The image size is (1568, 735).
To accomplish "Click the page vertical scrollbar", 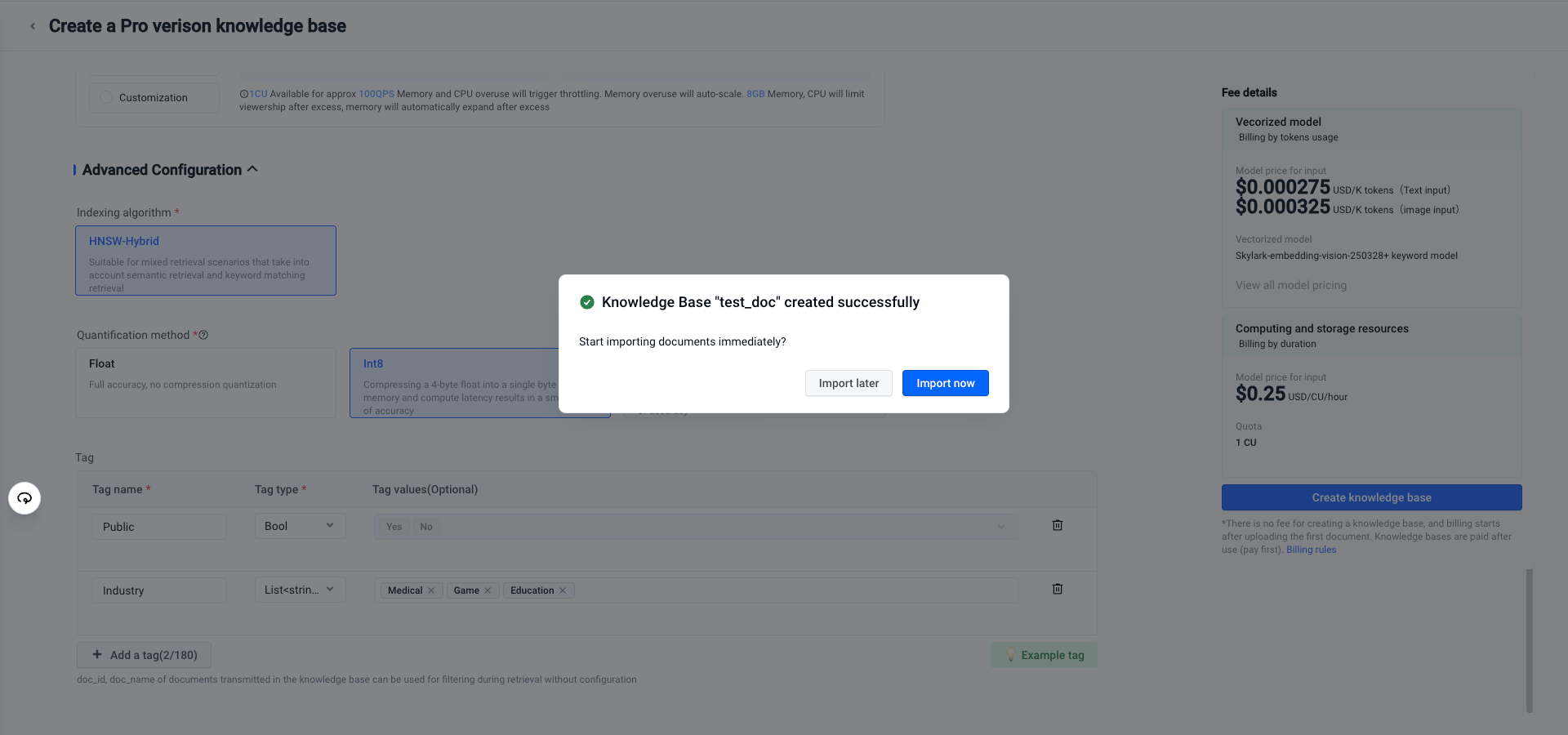I will click(1529, 640).
